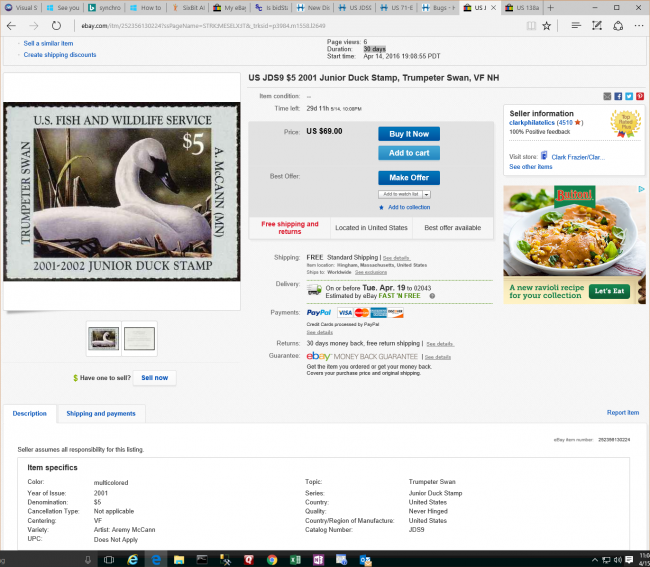Open clarkphilatelics seller profile
The height and width of the screenshot is (567, 650).
tap(532, 123)
